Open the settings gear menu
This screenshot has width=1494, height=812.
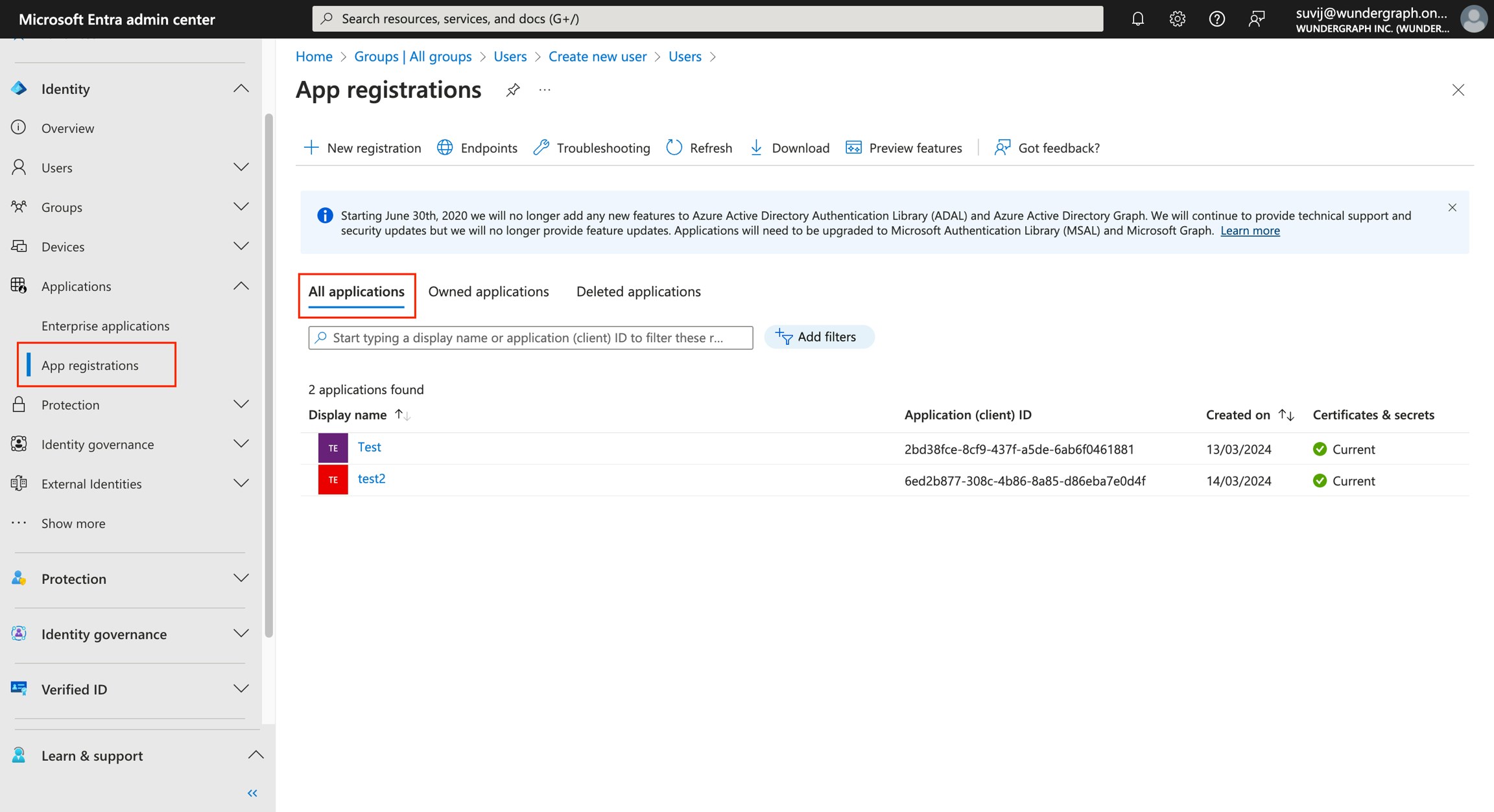1177,18
